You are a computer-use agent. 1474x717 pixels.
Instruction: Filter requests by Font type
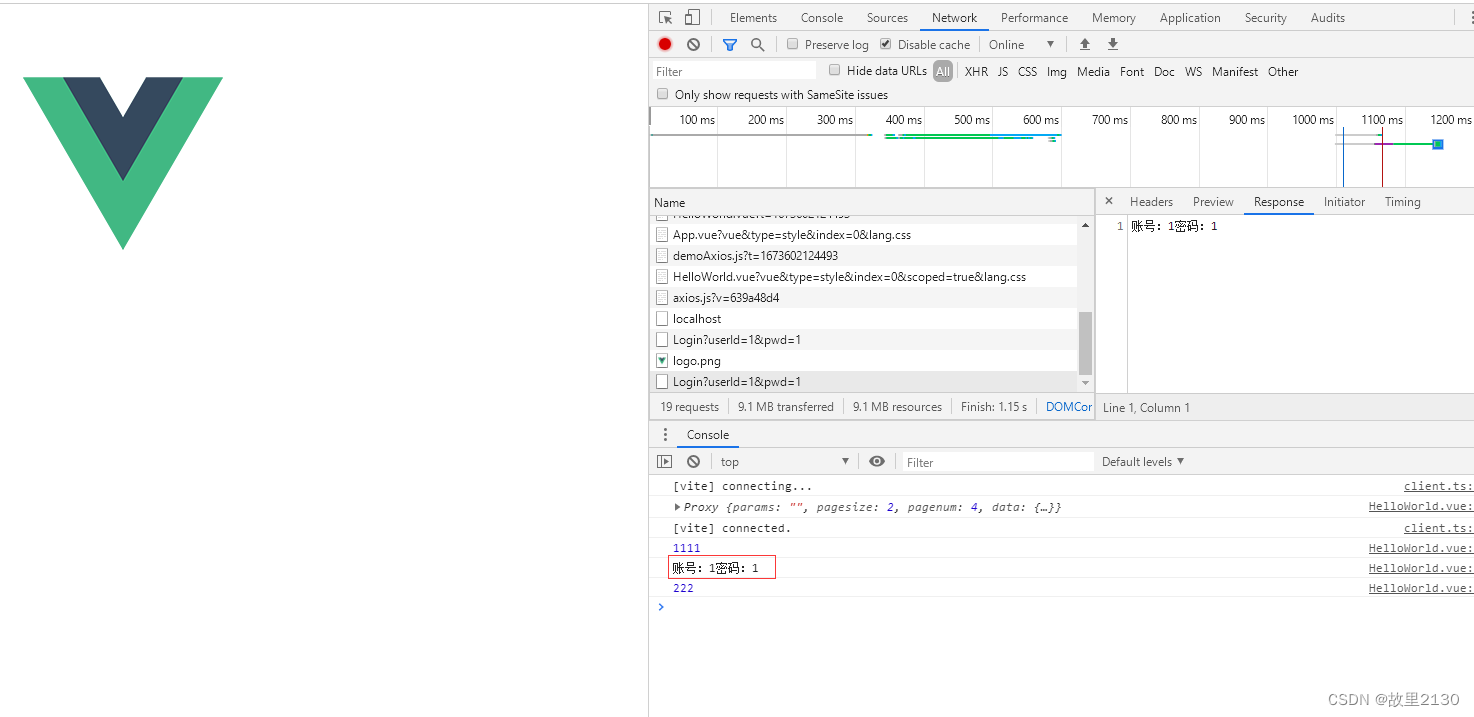[1132, 71]
